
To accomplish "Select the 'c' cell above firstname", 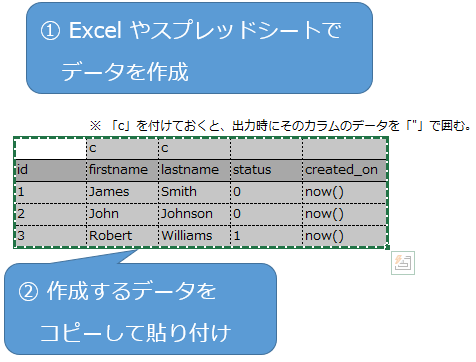I will pos(122,148).
